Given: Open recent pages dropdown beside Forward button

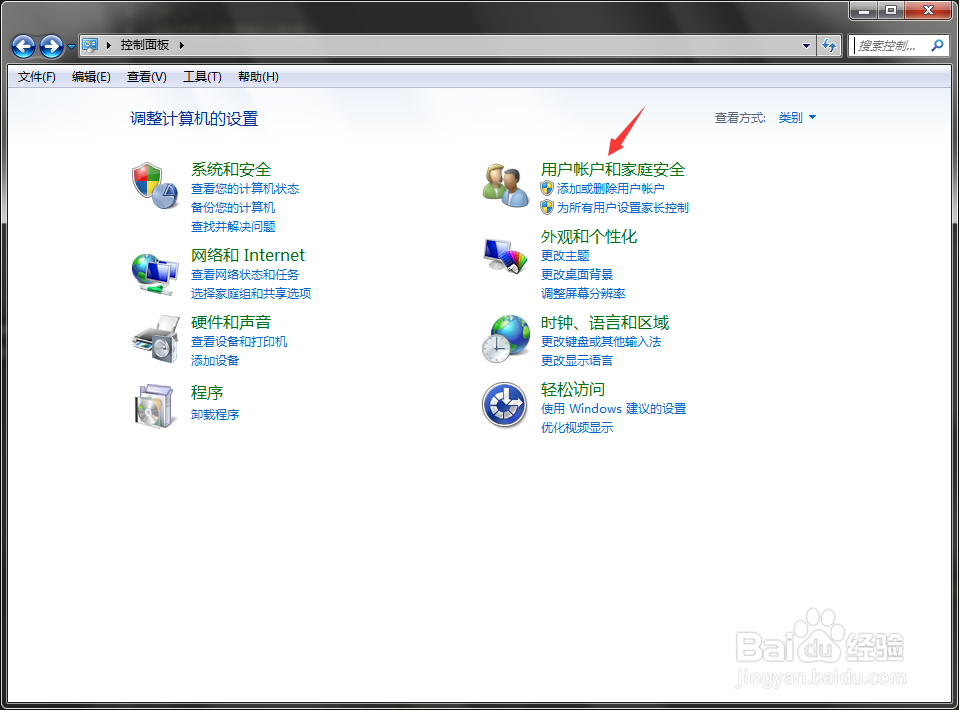Looking at the screenshot, I should pyautogui.click(x=71, y=46).
